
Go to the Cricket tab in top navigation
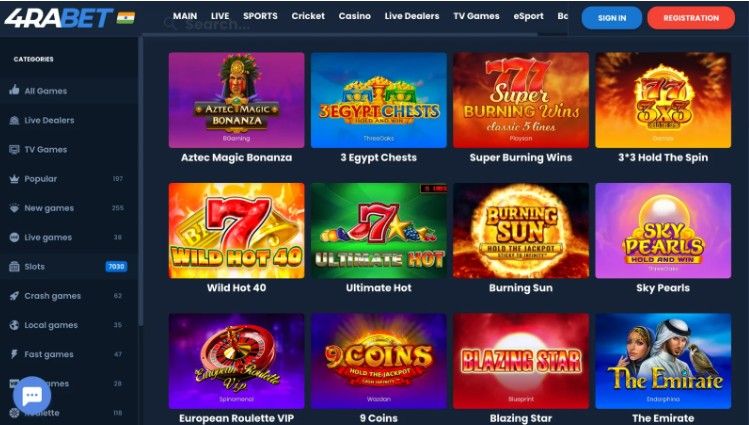308,16
